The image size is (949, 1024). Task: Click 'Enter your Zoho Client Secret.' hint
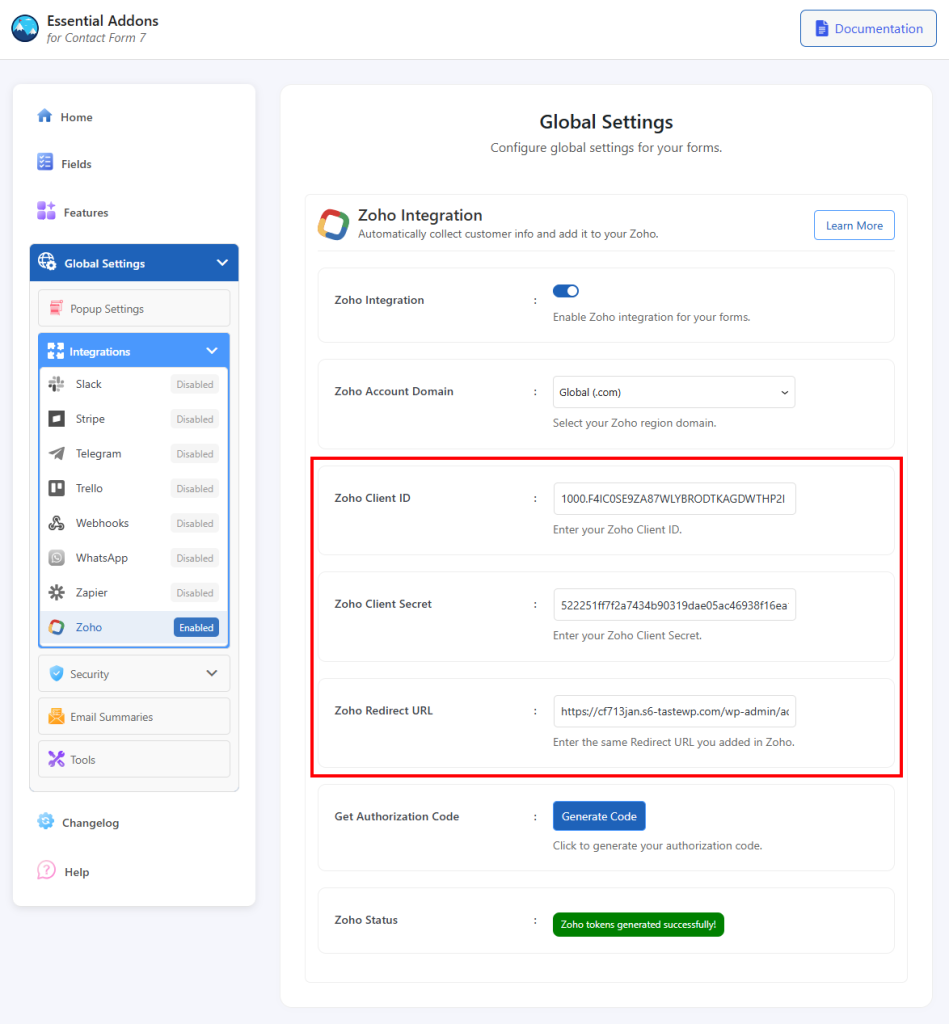(x=627, y=635)
